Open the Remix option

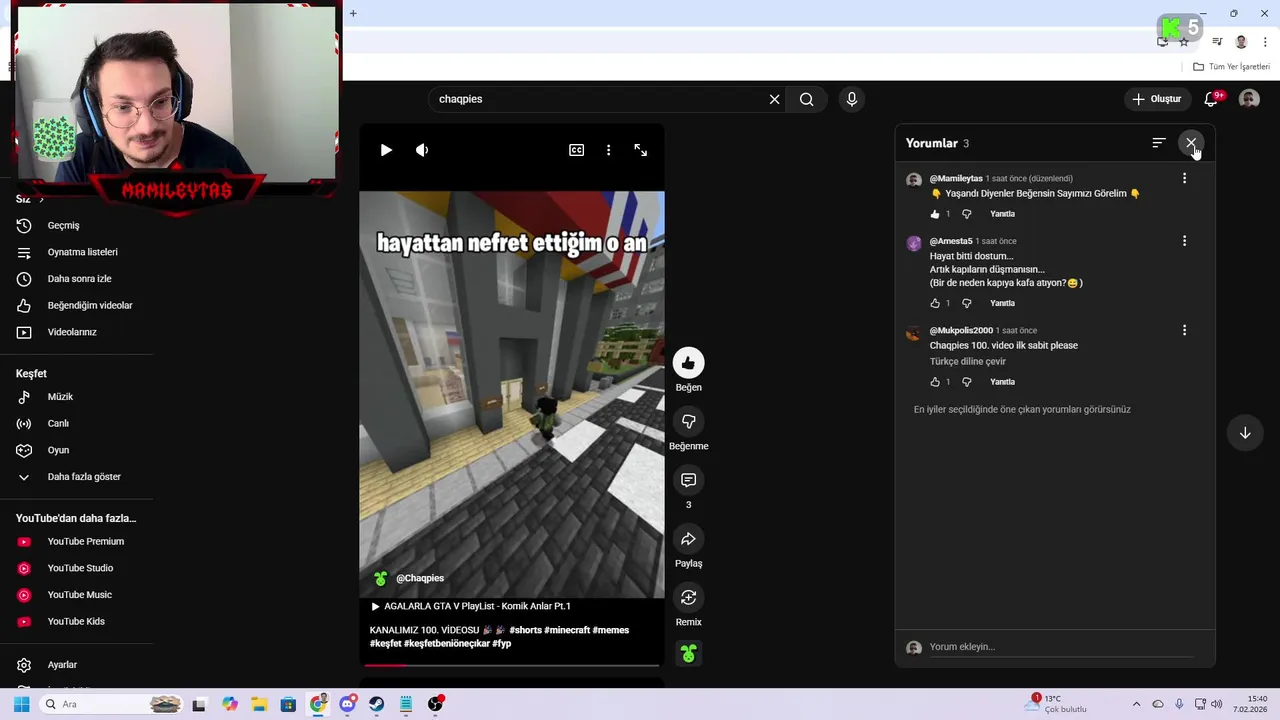click(688, 598)
